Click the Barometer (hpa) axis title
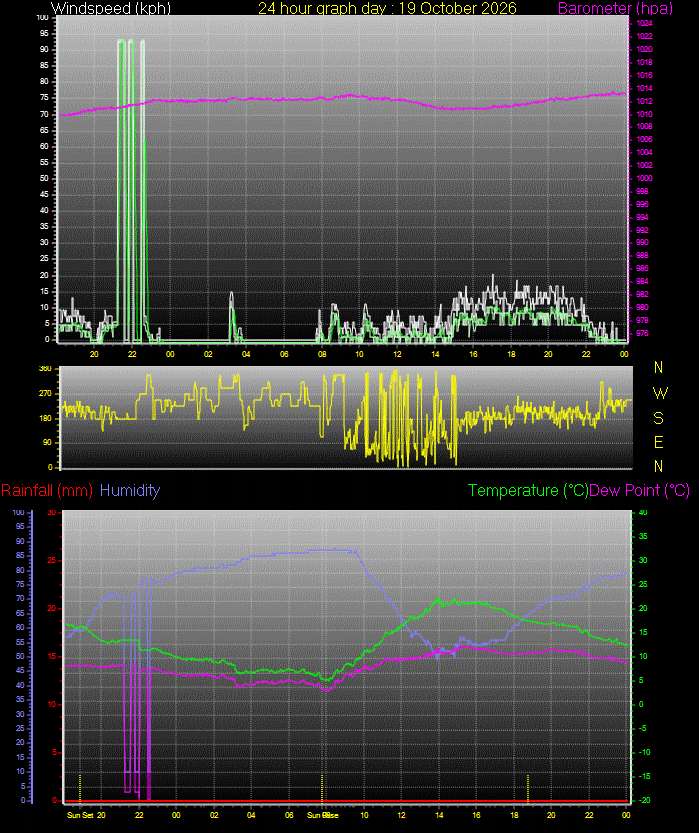Viewport: 699px width, 833px height. coord(616,8)
